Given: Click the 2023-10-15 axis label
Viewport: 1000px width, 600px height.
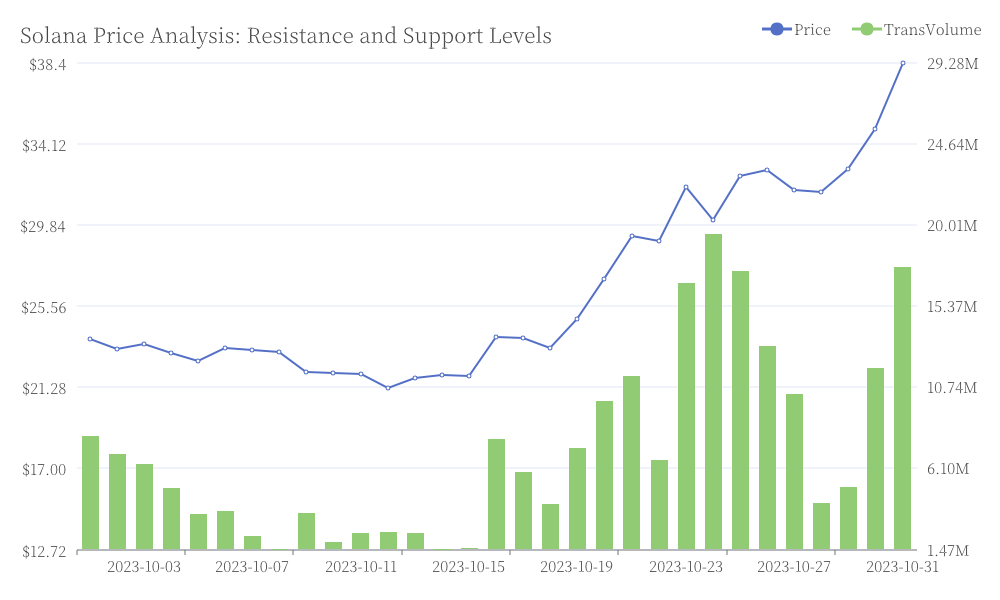Looking at the screenshot, I should click(x=469, y=567).
